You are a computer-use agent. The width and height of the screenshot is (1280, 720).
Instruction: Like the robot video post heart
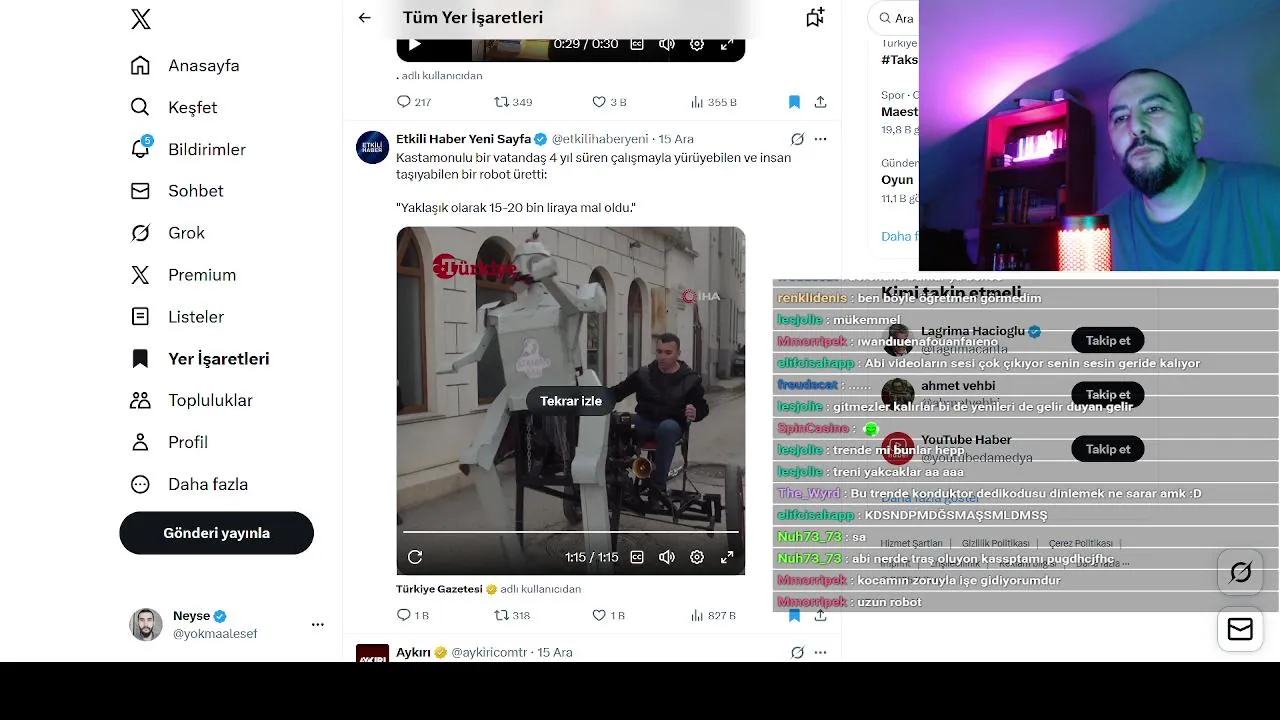pos(599,615)
